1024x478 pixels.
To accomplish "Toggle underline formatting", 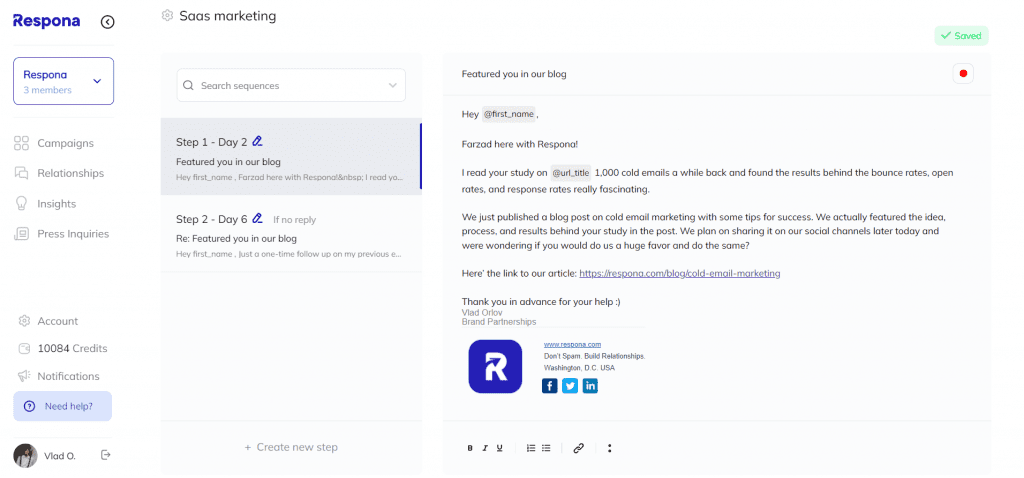I will 500,448.
